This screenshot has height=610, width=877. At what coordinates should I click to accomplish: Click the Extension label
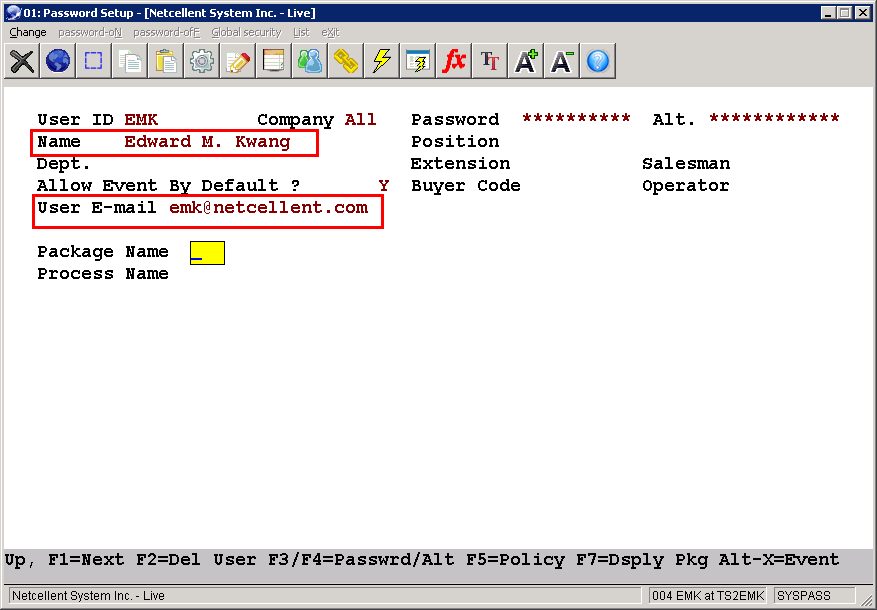pos(460,164)
